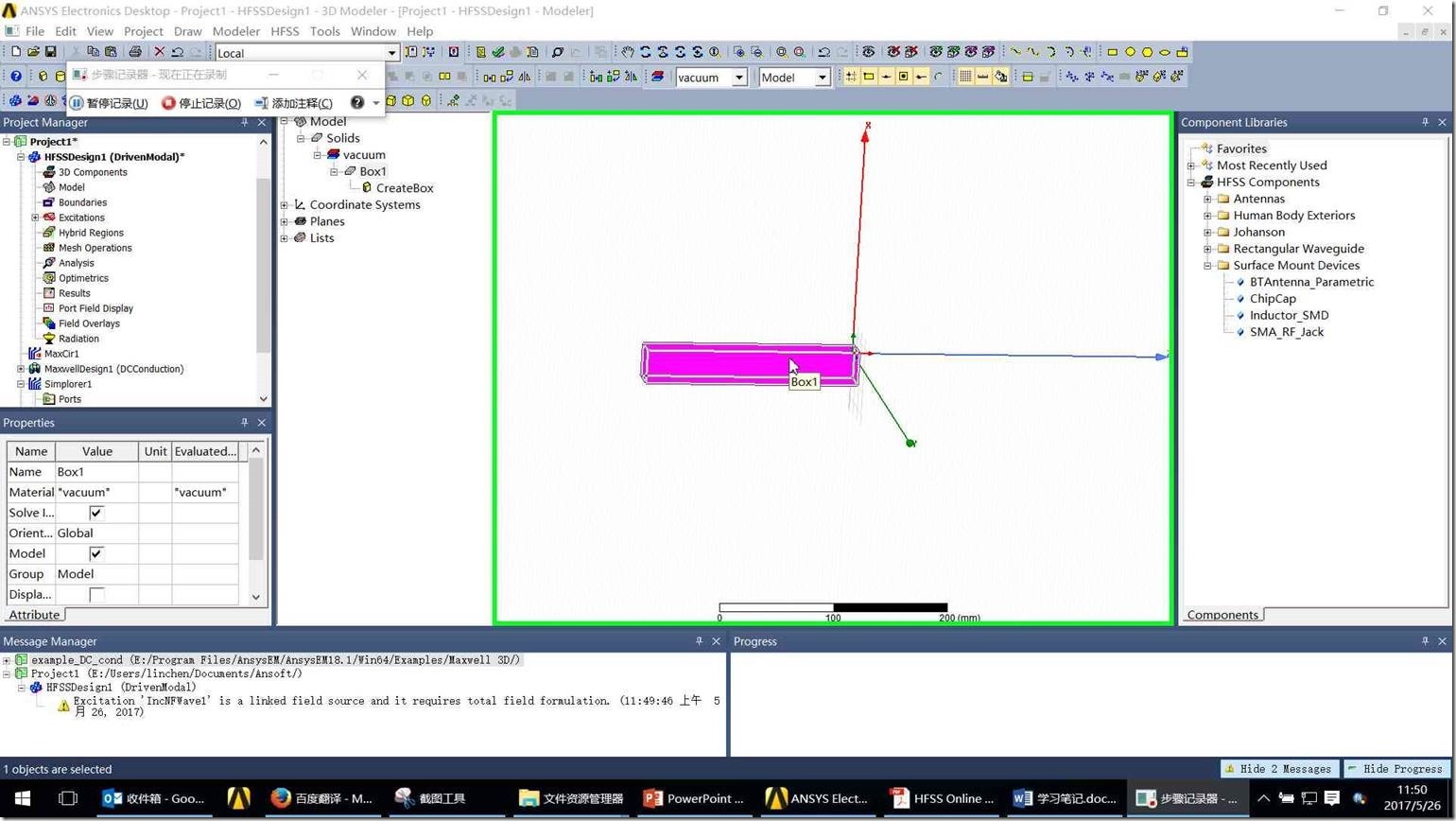The width and height of the screenshot is (1456, 821).
Task: Click the Draw box icon in second toolbar
Action: click(x=43, y=76)
